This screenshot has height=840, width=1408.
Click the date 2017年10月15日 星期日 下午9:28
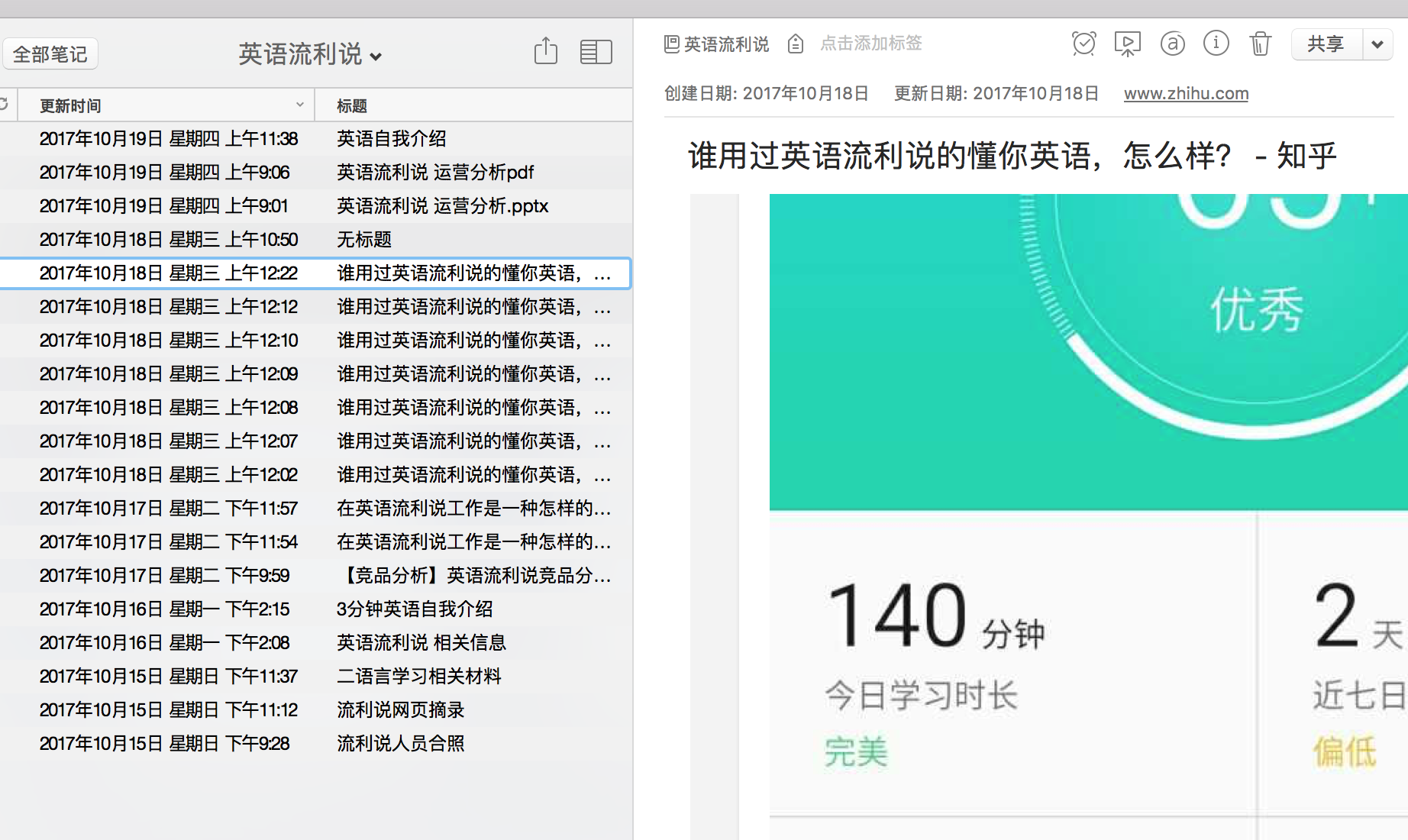pos(165,743)
